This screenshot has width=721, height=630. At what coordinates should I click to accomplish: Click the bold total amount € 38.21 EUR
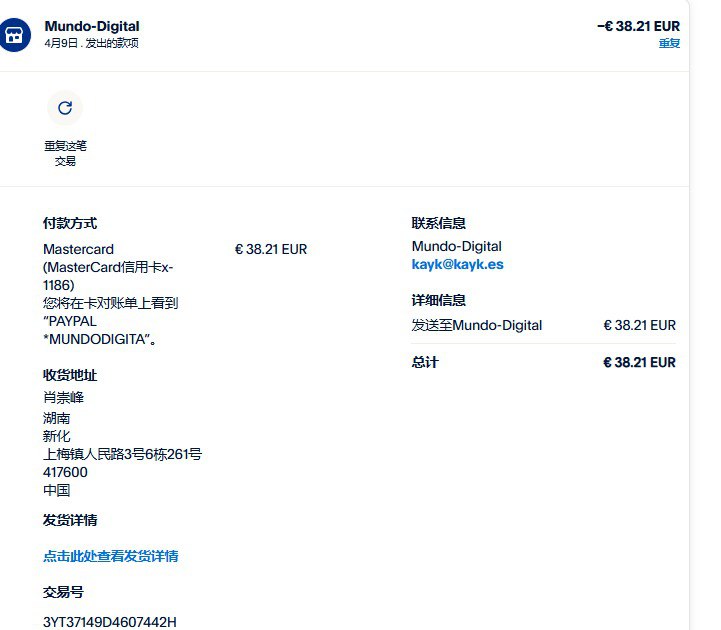640,362
